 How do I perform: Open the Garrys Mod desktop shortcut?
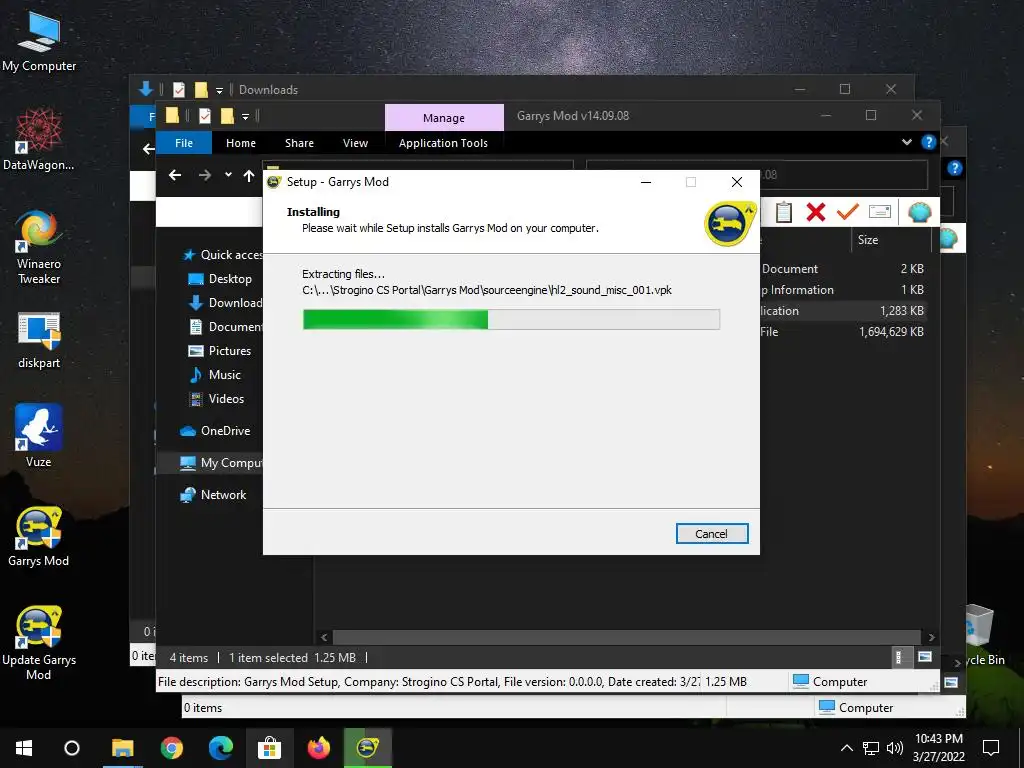(x=39, y=536)
